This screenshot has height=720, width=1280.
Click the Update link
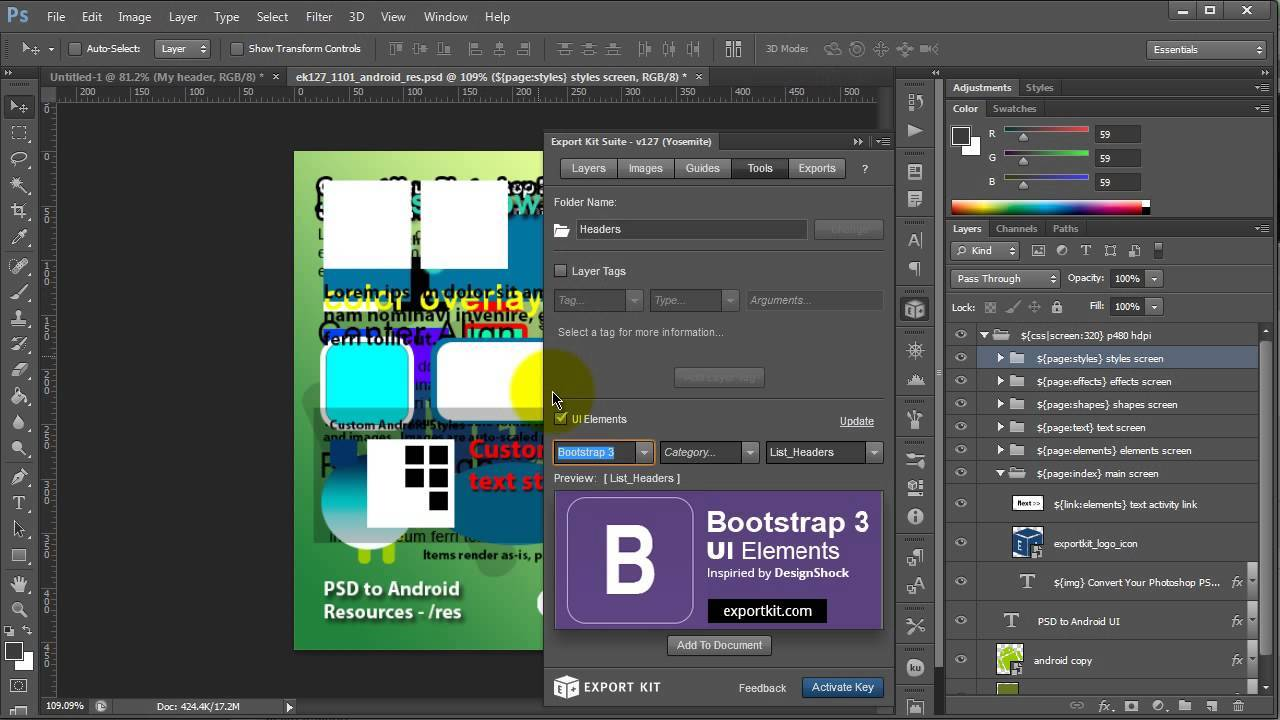click(x=857, y=421)
